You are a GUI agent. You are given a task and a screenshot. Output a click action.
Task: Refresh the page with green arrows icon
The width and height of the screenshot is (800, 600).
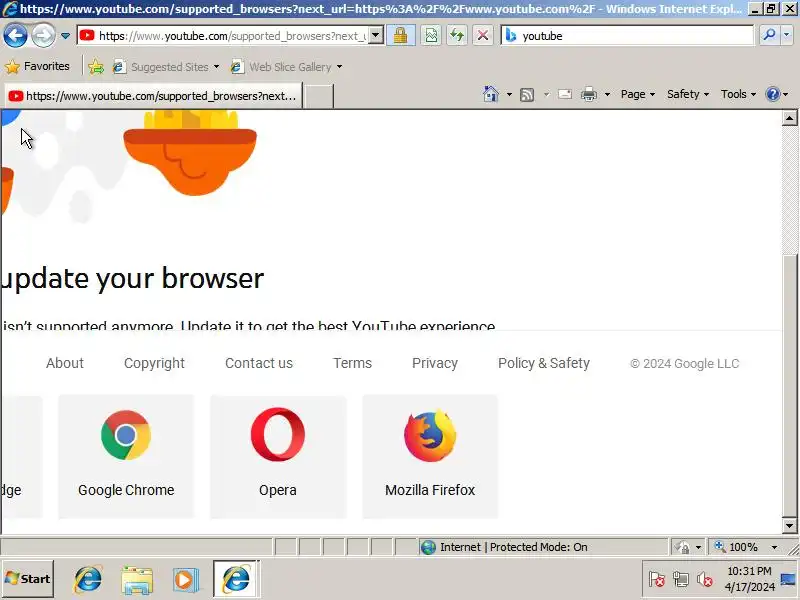(457, 35)
